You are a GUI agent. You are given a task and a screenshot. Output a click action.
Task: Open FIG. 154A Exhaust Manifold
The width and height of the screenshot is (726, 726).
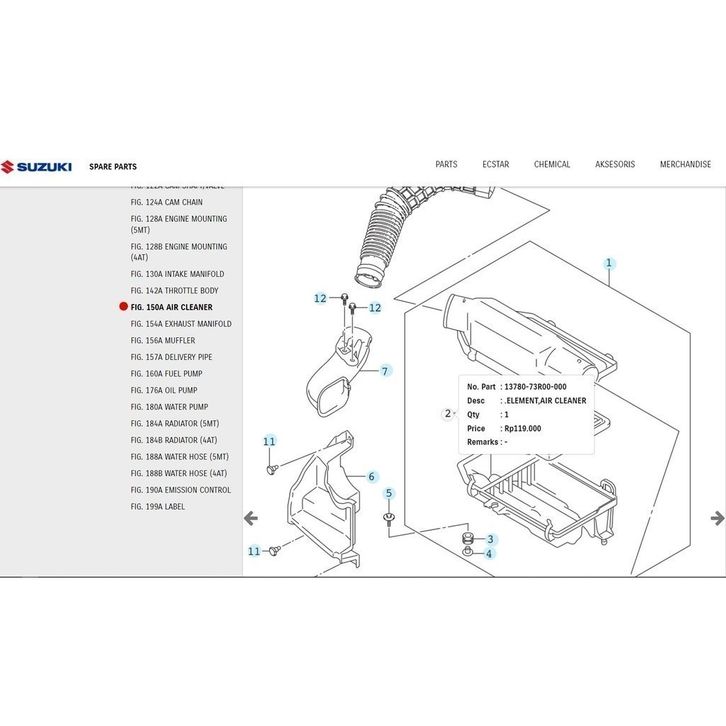click(181, 324)
